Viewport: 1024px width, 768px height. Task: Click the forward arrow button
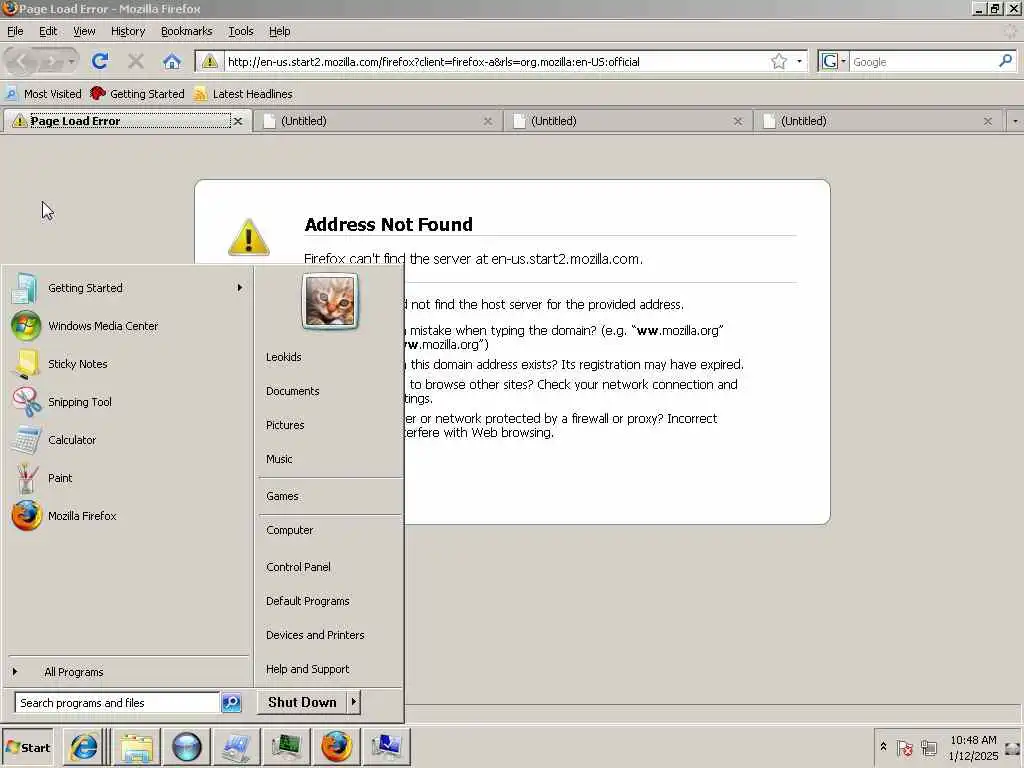52,61
